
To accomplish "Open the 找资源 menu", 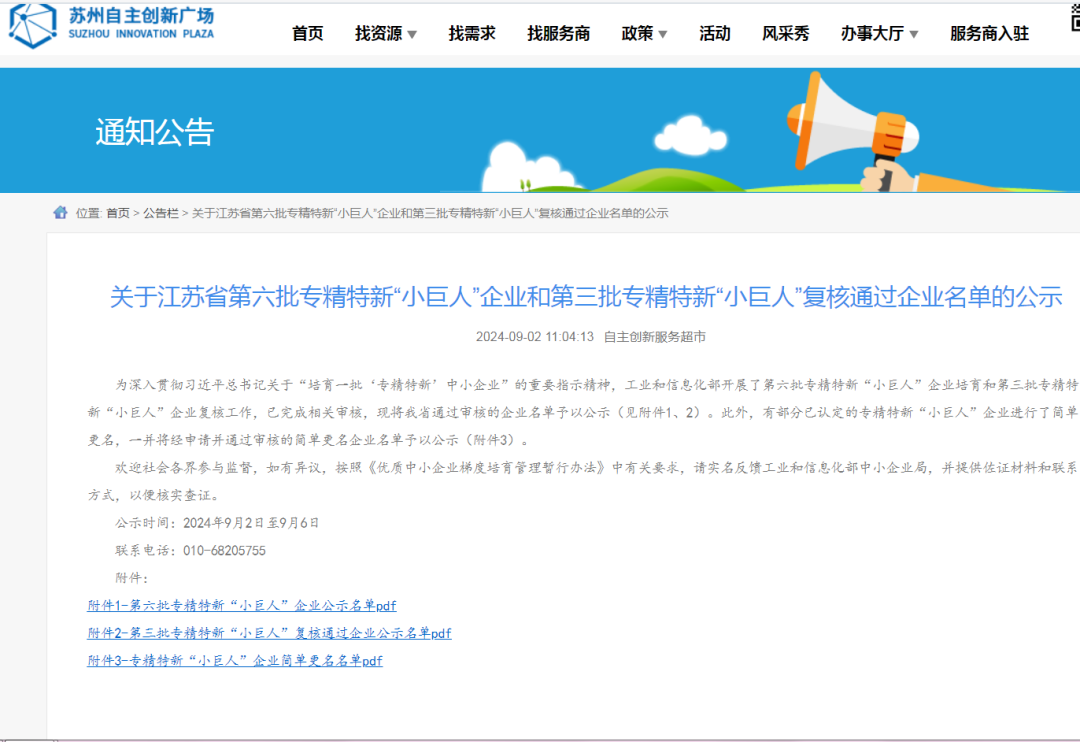I will tap(378, 33).
